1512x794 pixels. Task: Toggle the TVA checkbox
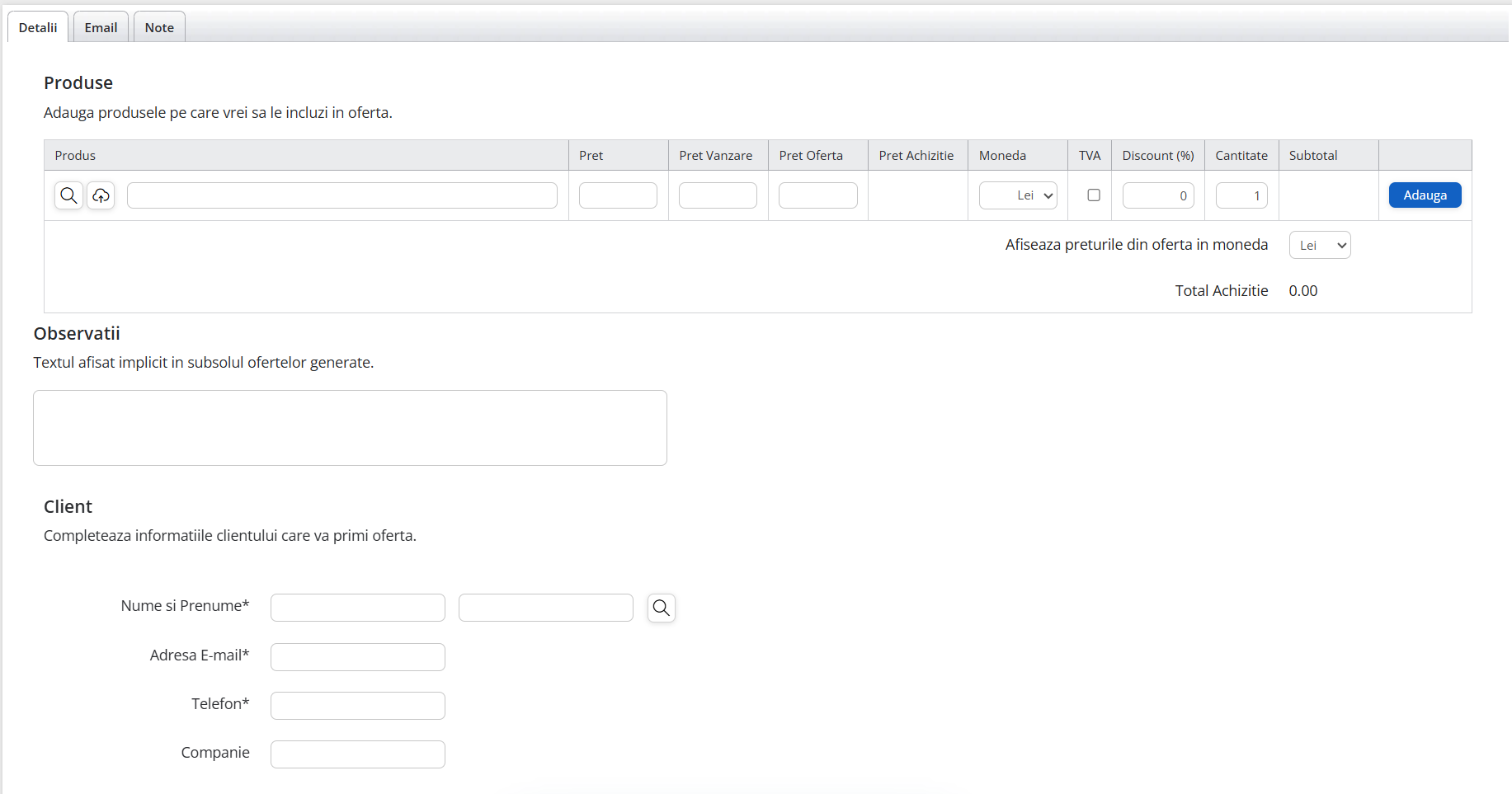tap(1094, 195)
